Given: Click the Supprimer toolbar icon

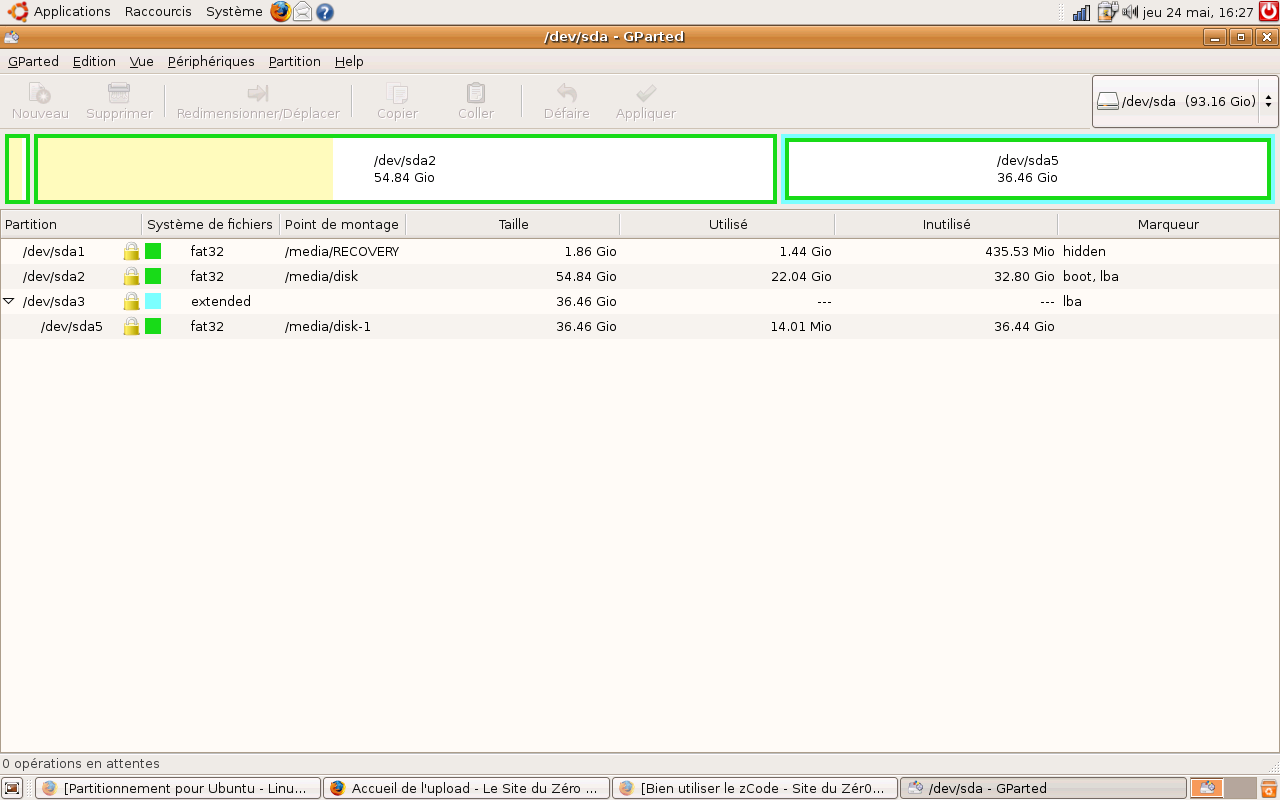Looking at the screenshot, I should point(119,94).
